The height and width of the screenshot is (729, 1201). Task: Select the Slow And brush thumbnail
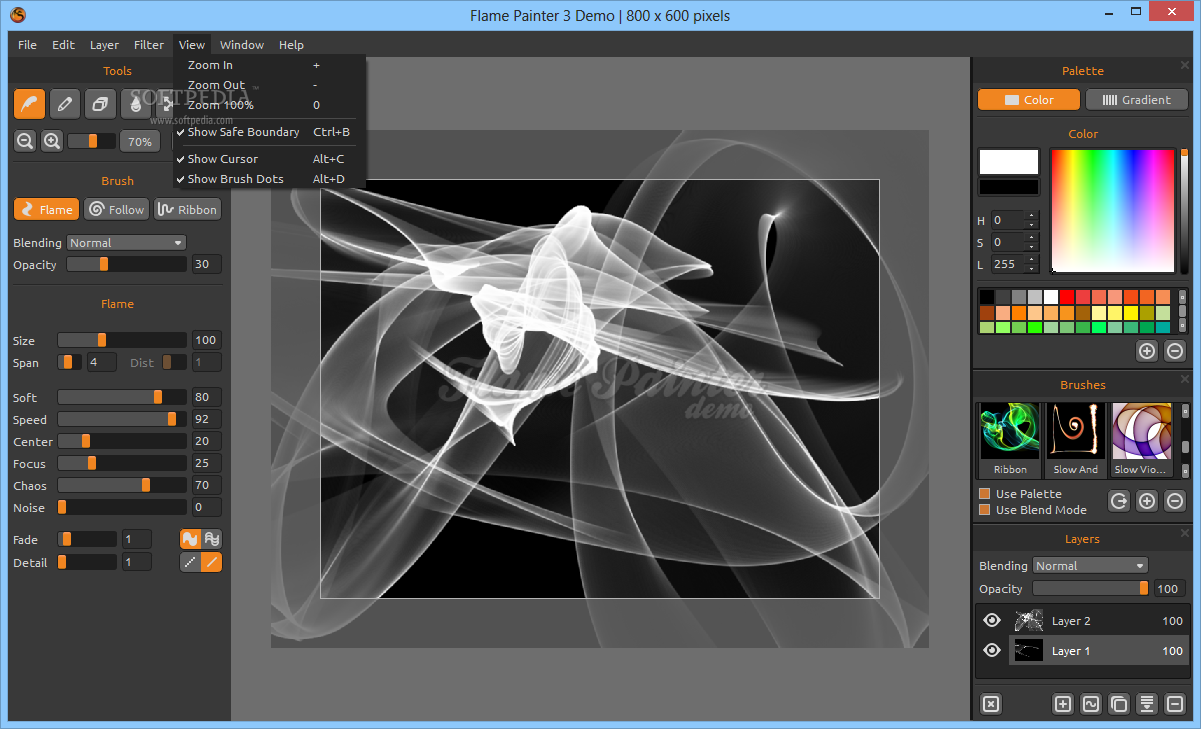1075,440
